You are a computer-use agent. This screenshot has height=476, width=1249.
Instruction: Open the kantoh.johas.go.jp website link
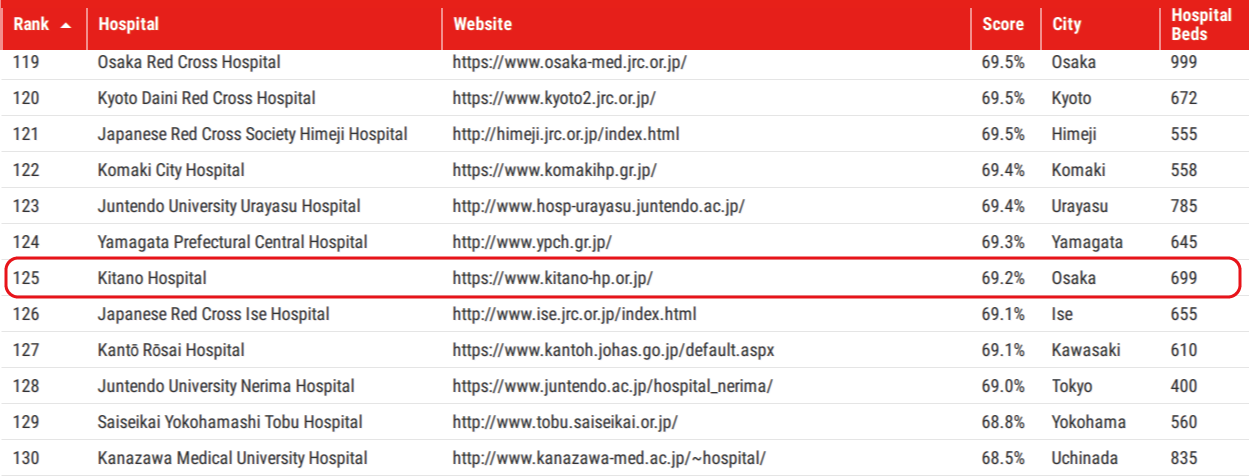click(x=613, y=350)
